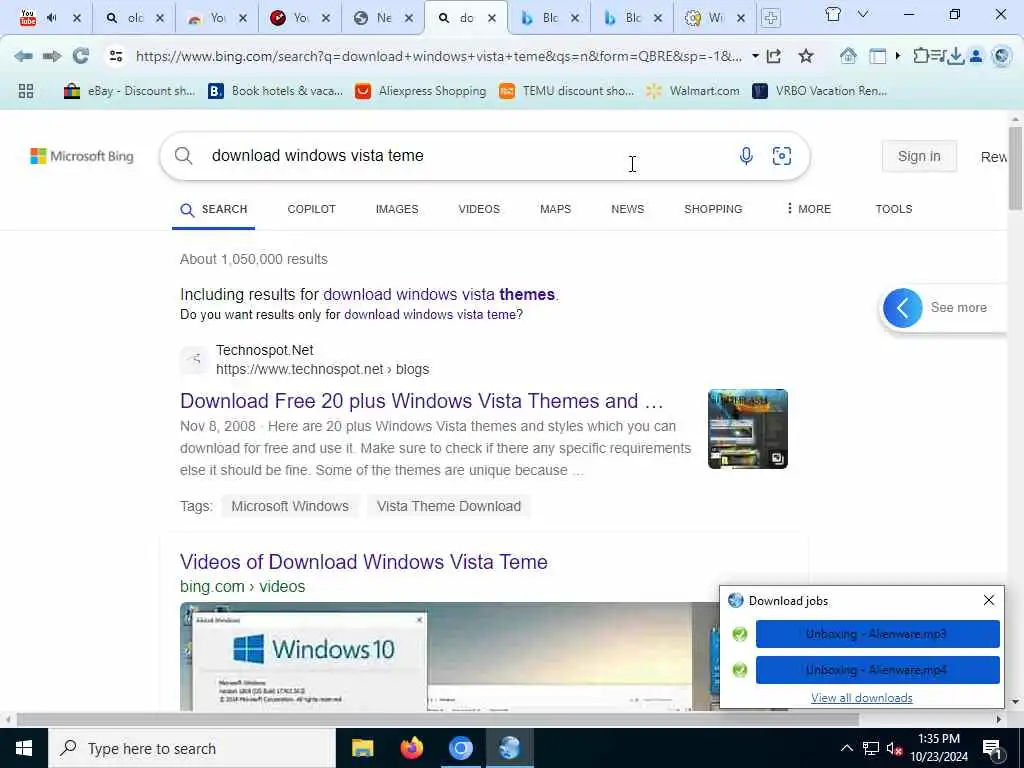Click the magnifier icon in Bing search box
The height and width of the screenshot is (768, 1024).
coord(184,155)
